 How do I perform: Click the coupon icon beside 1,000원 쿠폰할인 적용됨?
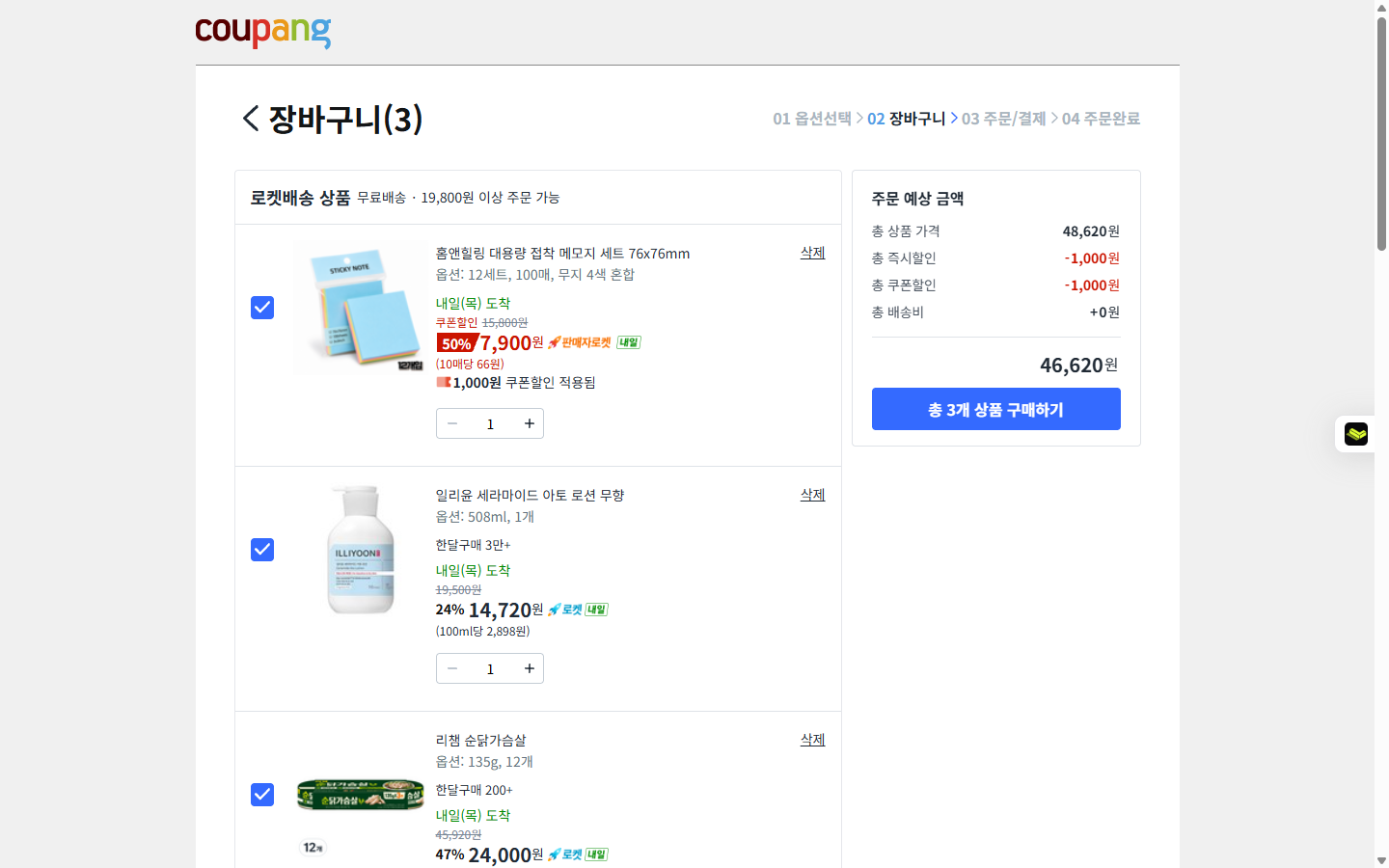click(x=444, y=382)
